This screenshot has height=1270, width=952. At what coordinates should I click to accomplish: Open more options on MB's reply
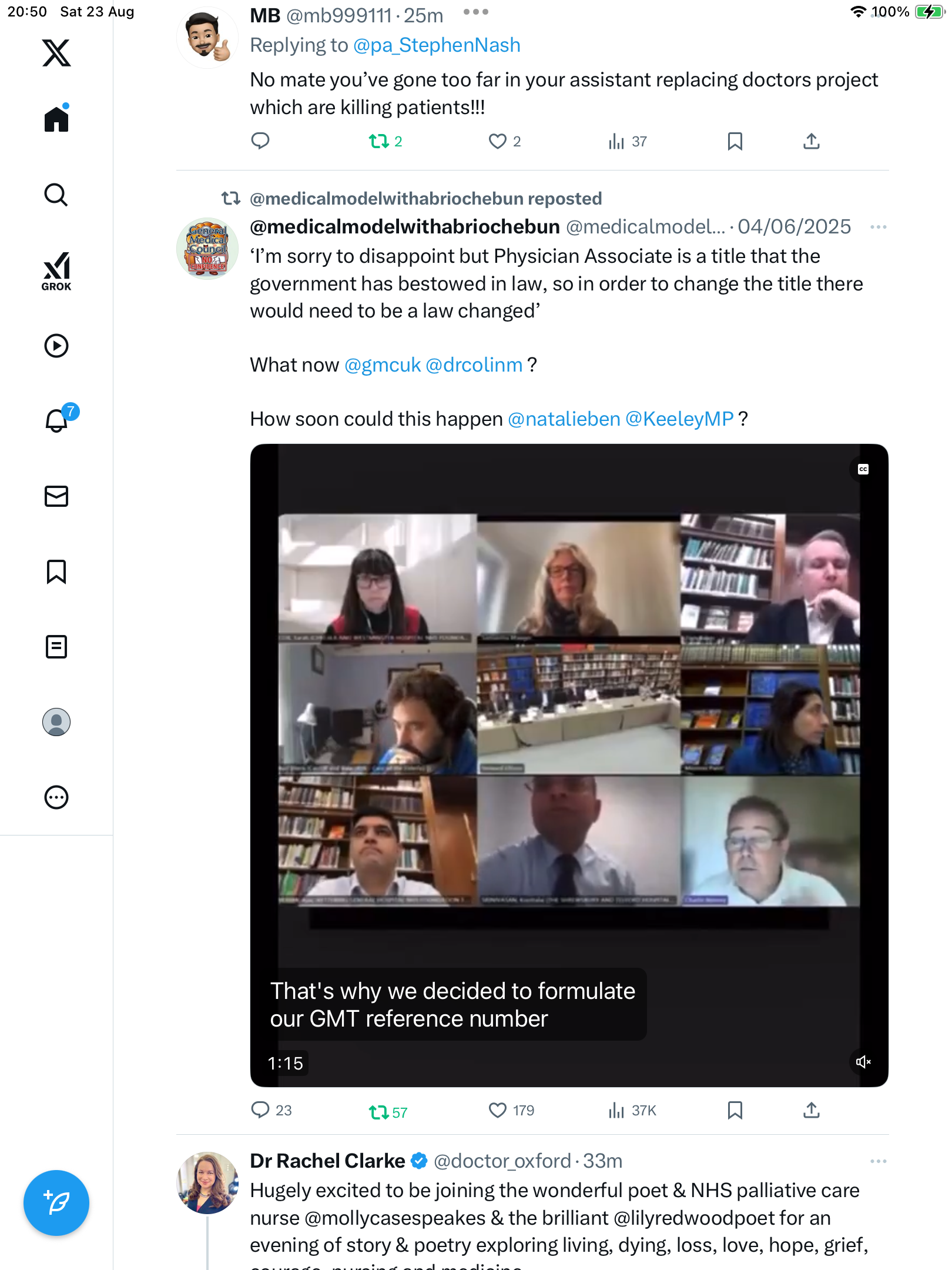coord(476,12)
